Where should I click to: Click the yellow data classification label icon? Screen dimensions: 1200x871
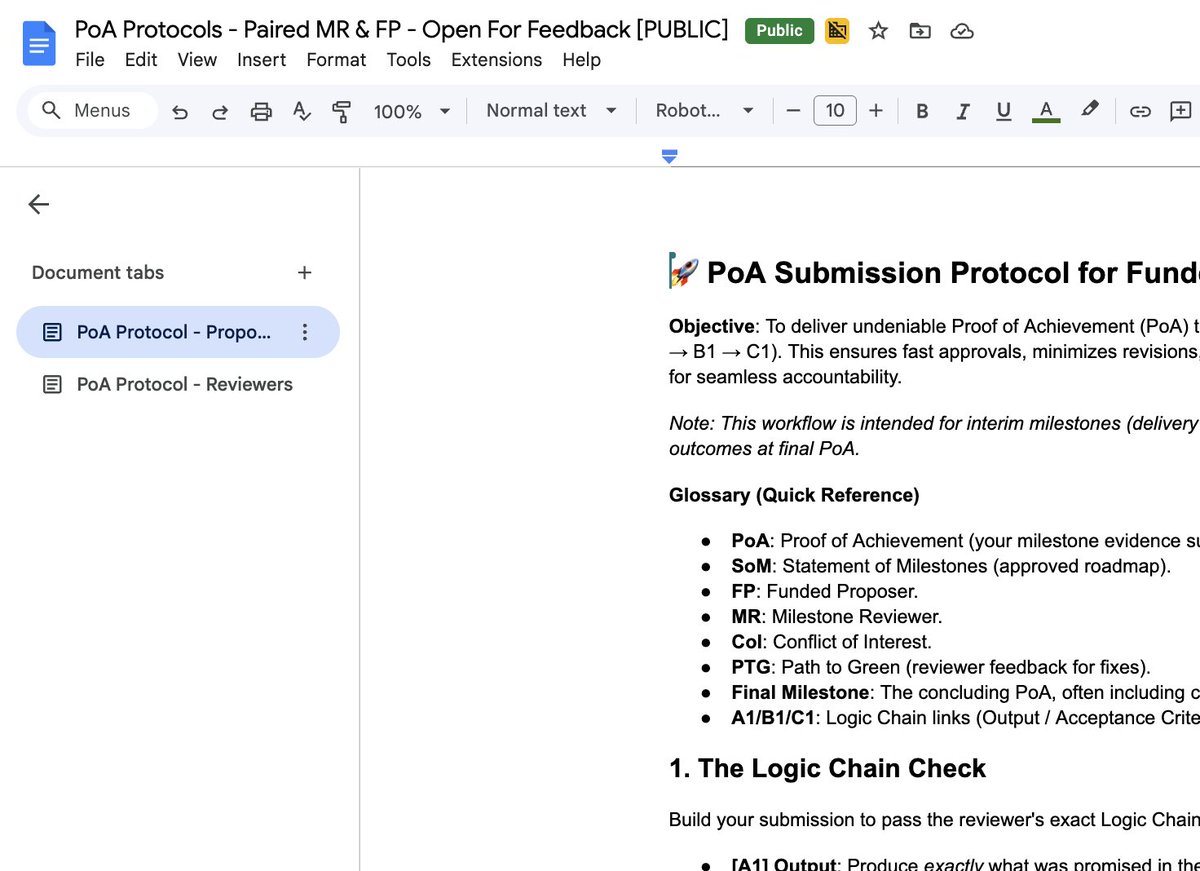coord(837,31)
